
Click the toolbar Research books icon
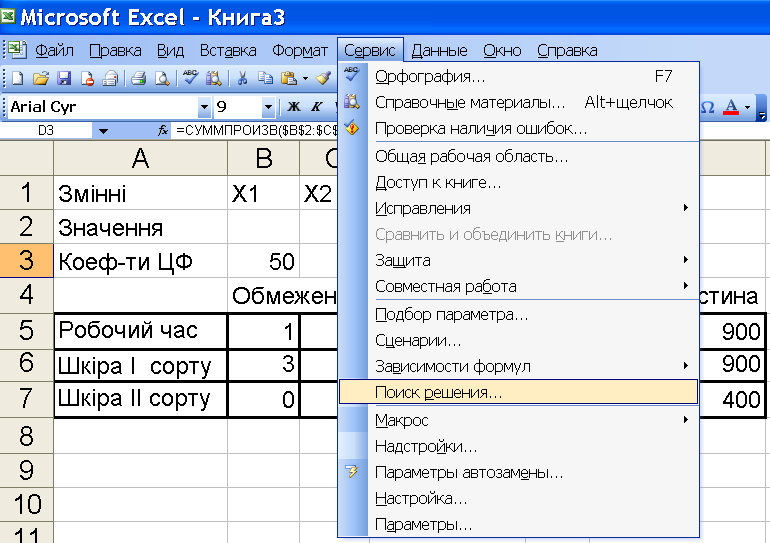pos(214,79)
